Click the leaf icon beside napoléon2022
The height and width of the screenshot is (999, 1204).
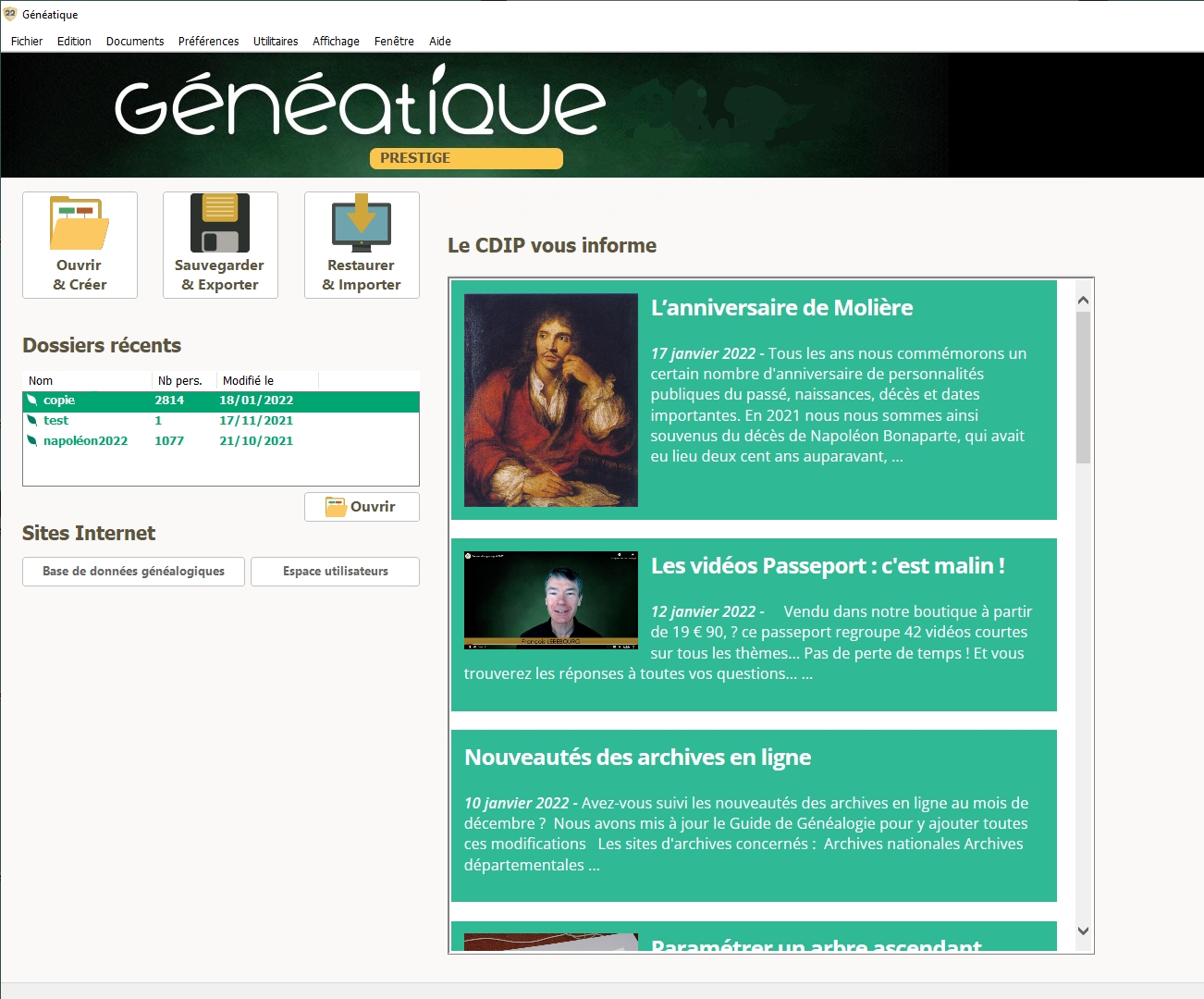[32, 441]
